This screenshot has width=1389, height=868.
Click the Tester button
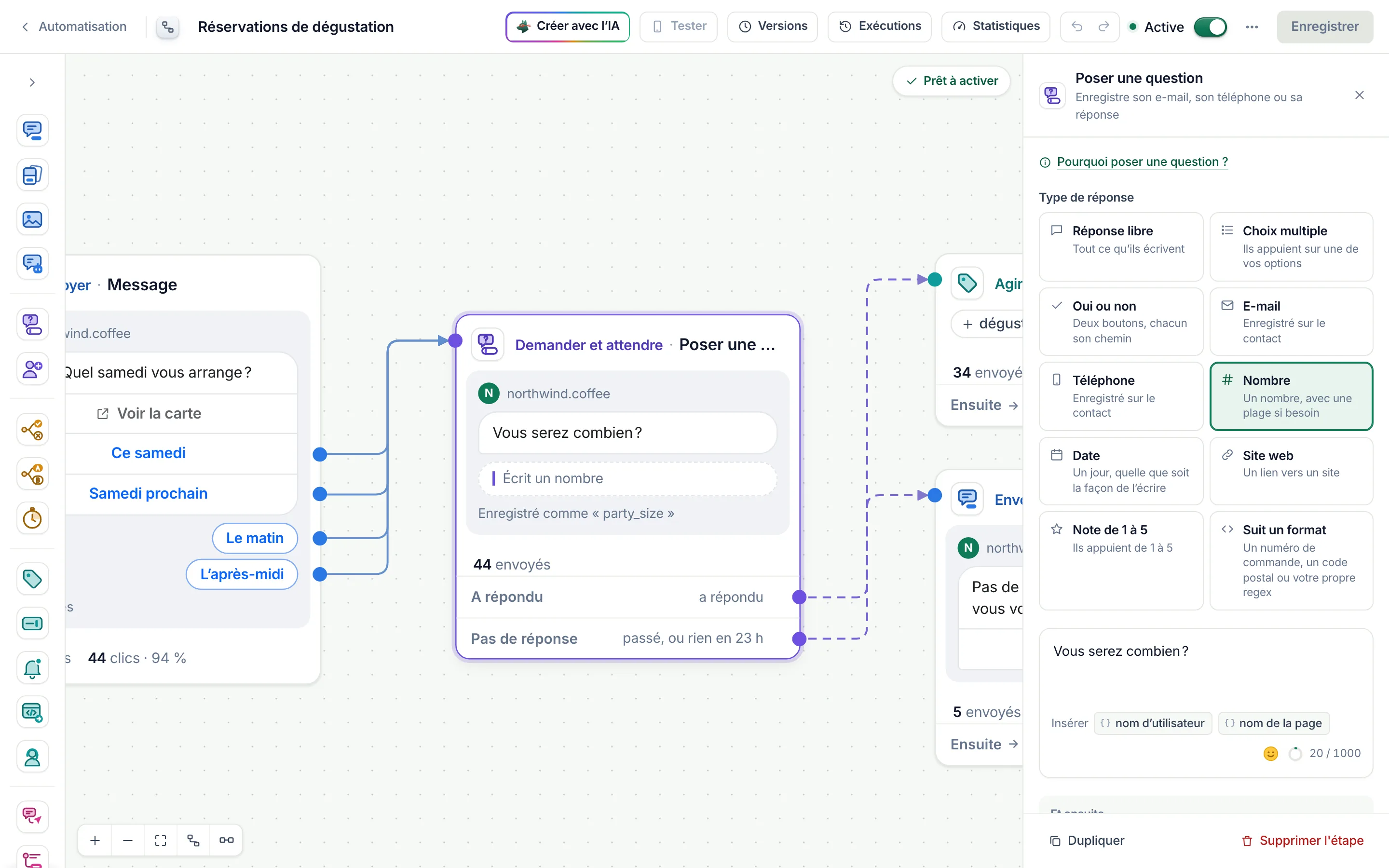(679, 27)
